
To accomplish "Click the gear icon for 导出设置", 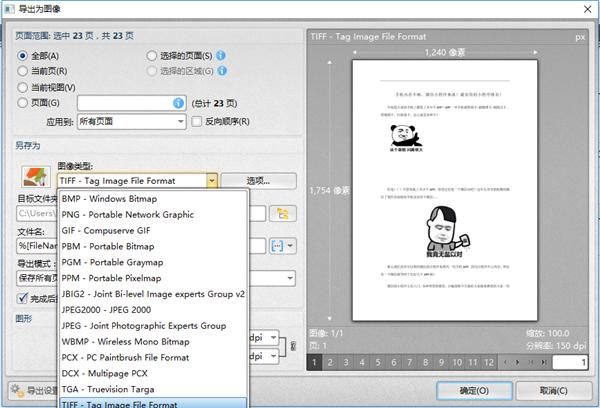I will pyautogui.click(x=17, y=390).
